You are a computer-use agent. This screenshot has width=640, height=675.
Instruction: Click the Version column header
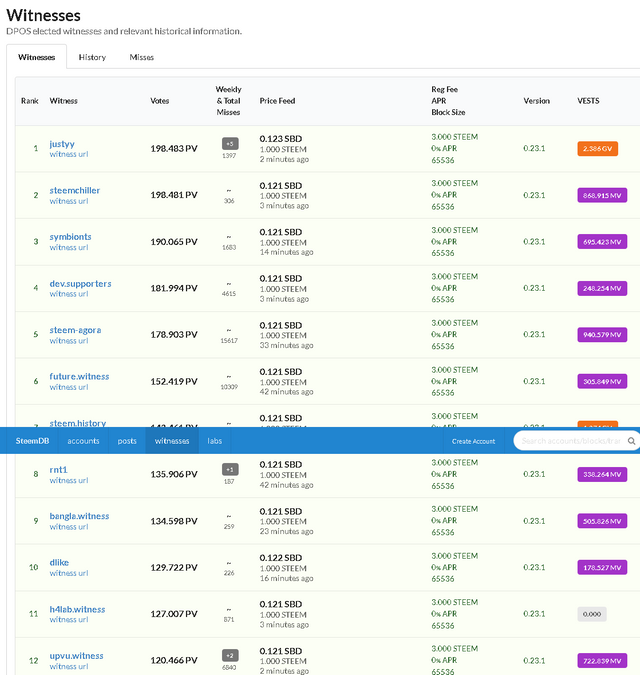tap(536, 101)
